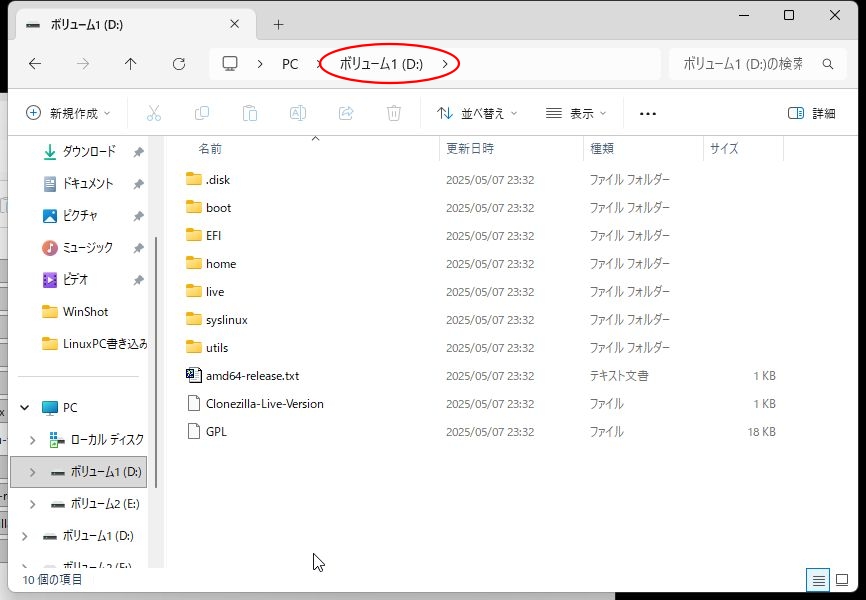Viewport: 866px width, 600px height.
Task: Open the See more (...) menu
Action: point(646,113)
